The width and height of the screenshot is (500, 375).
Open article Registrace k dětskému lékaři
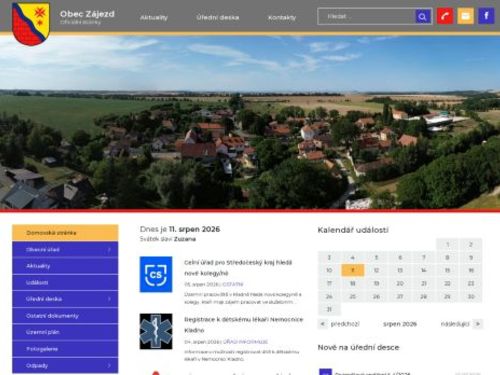pyautogui.click(x=244, y=325)
